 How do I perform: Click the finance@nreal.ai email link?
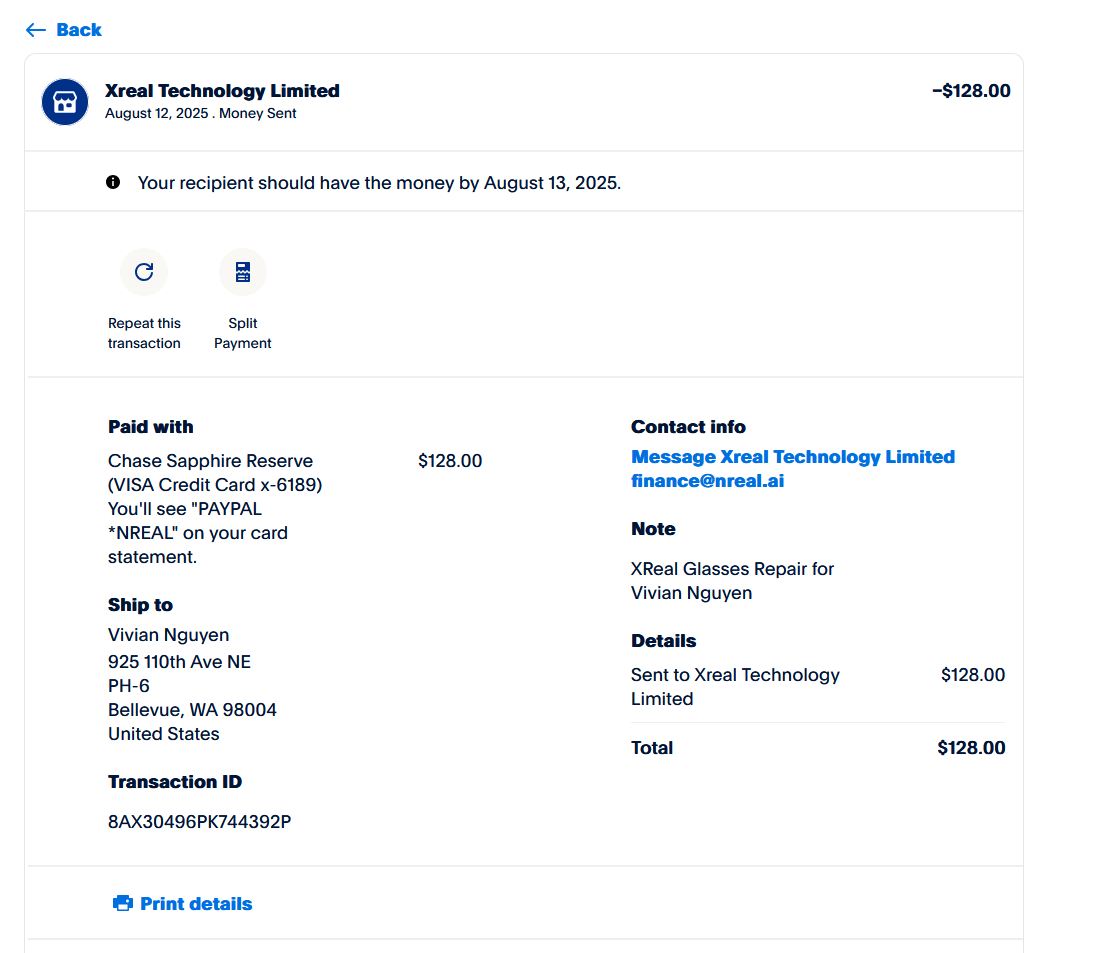click(707, 481)
